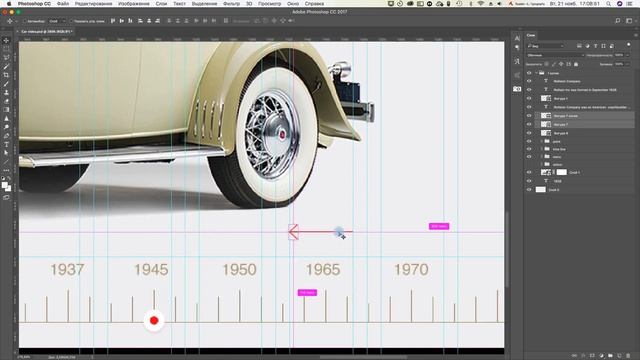Viewport: 640px width, 360px height.
Task: Open the Просмотр menu
Action: (269, 4)
